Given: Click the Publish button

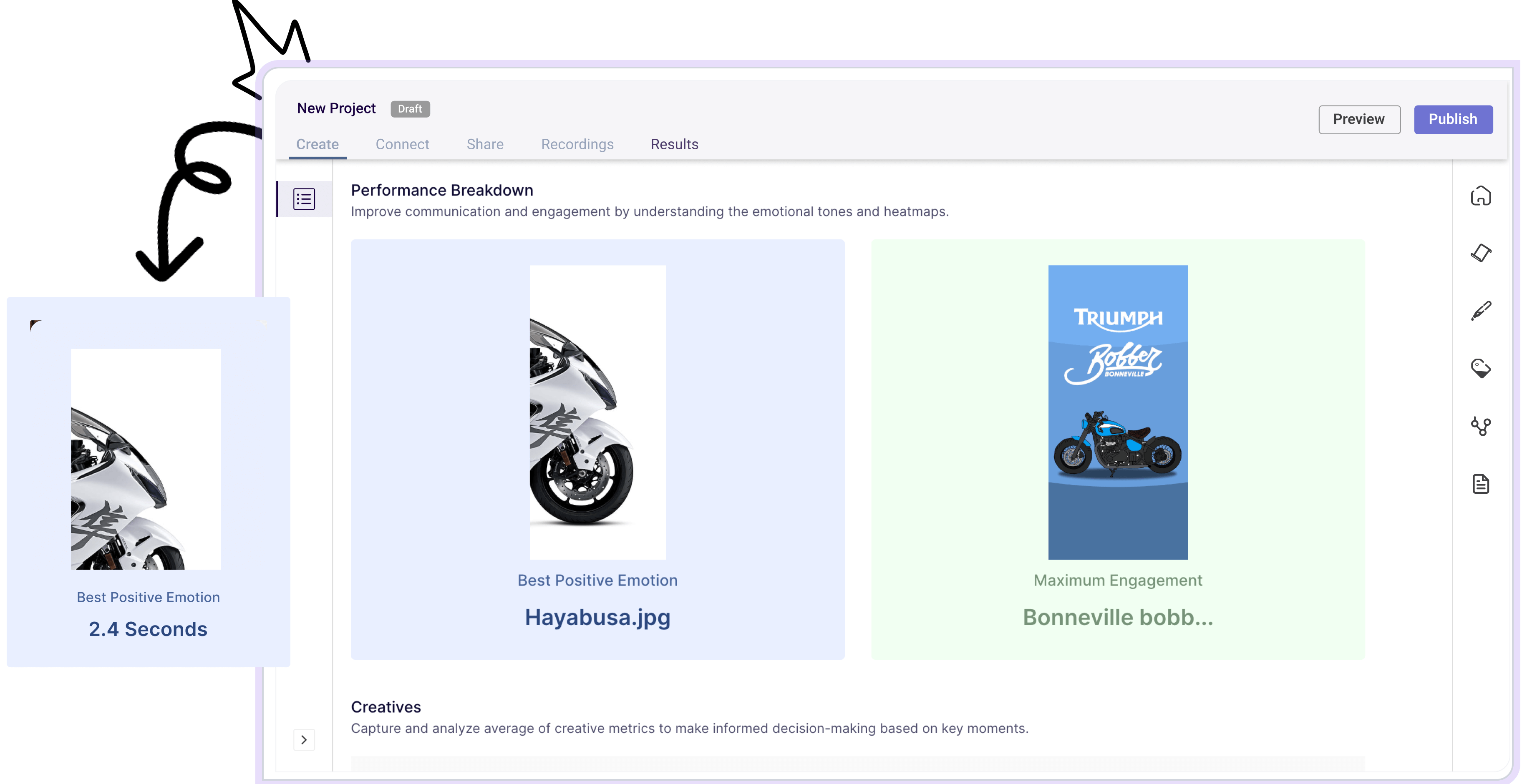Looking at the screenshot, I should pos(1453,119).
